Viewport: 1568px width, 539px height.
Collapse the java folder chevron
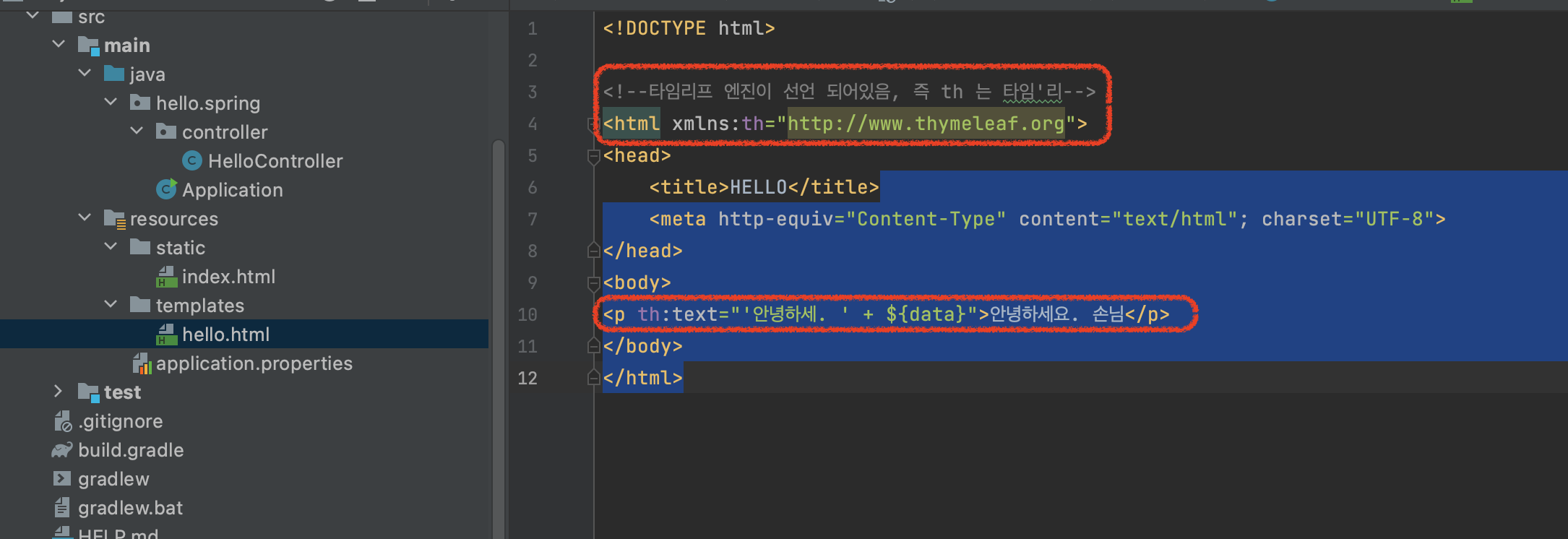pyautogui.click(x=85, y=74)
